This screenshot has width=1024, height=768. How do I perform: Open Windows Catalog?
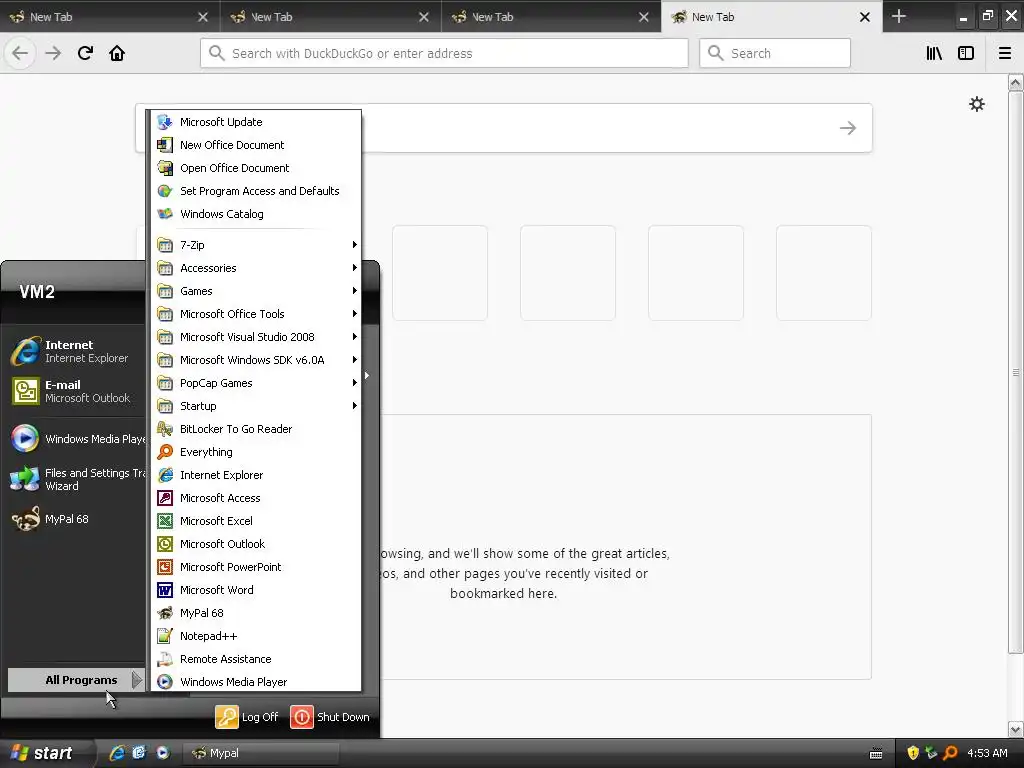256,214
